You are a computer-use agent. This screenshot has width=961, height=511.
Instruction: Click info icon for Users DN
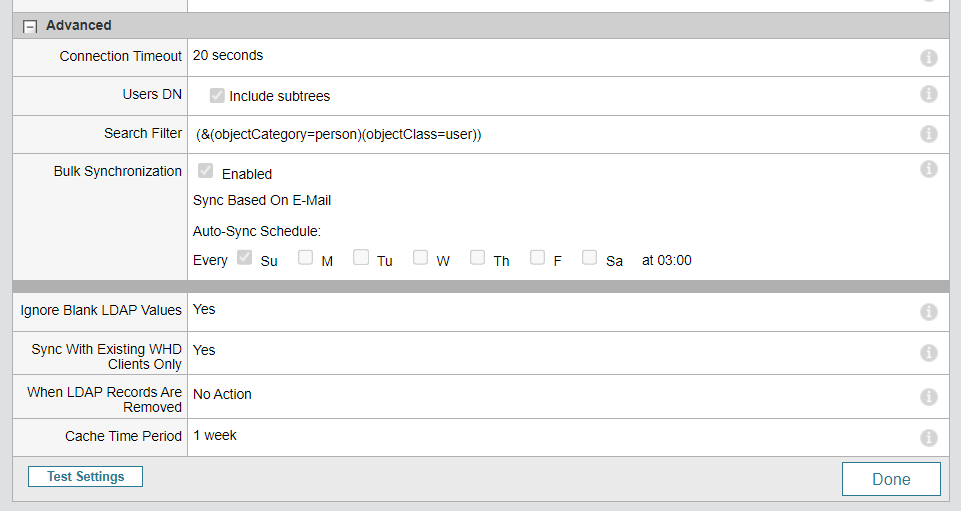tap(928, 94)
